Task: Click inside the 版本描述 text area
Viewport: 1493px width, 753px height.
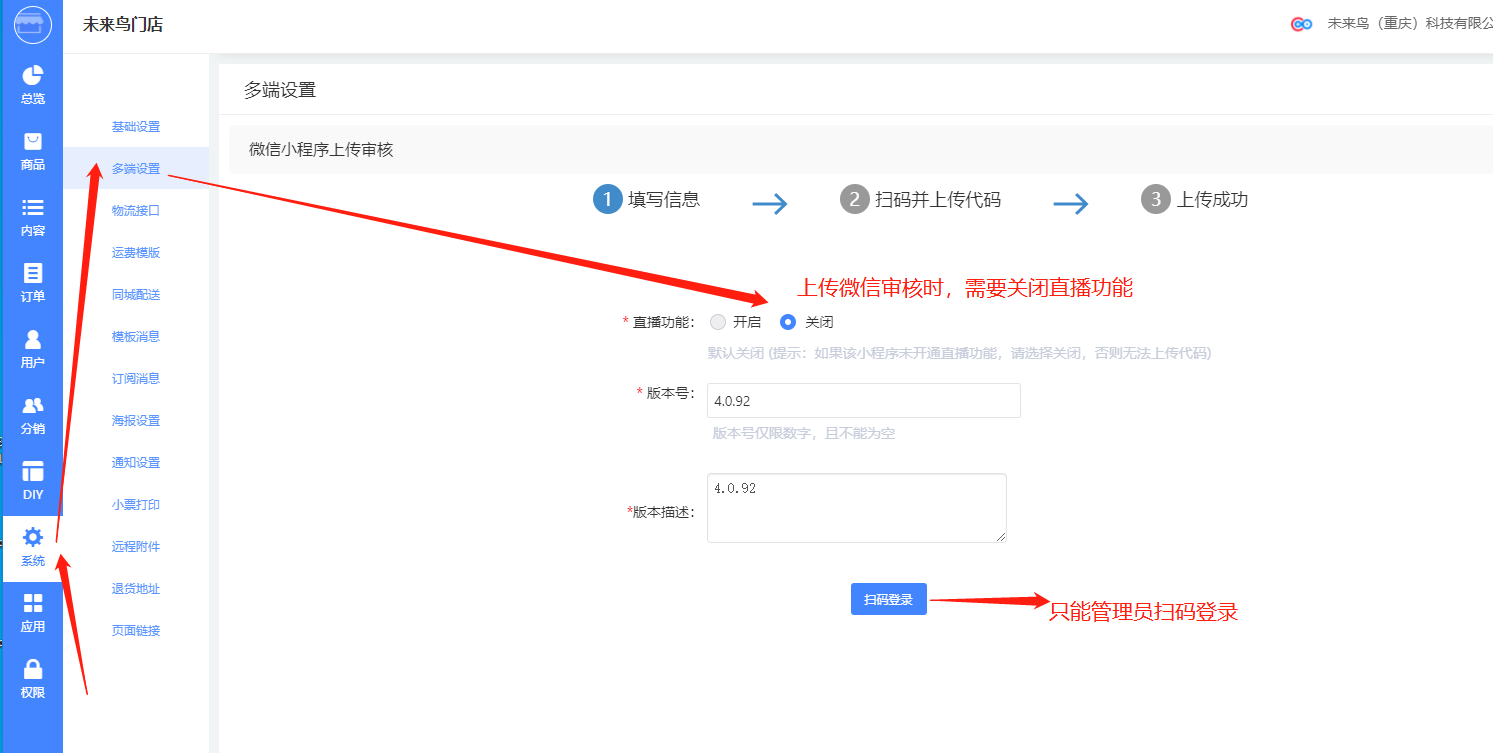Action: coord(856,508)
